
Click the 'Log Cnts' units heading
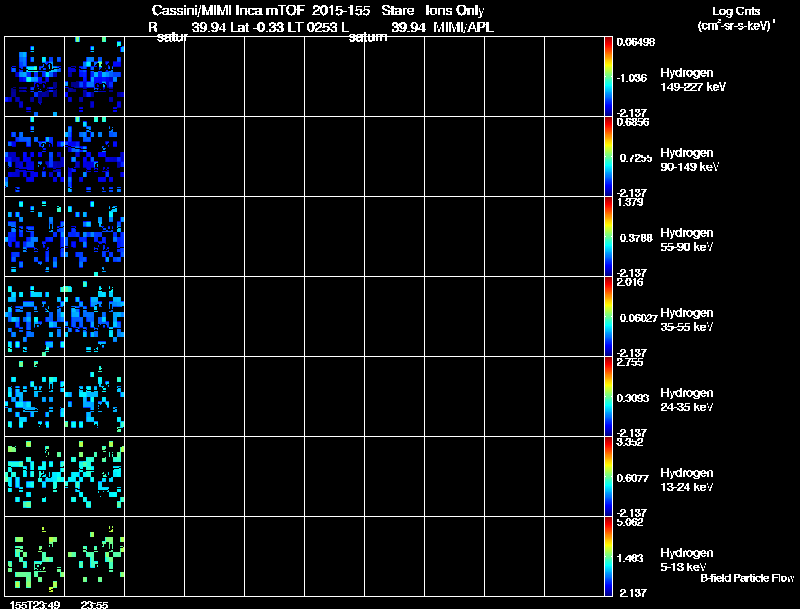(x=736, y=11)
